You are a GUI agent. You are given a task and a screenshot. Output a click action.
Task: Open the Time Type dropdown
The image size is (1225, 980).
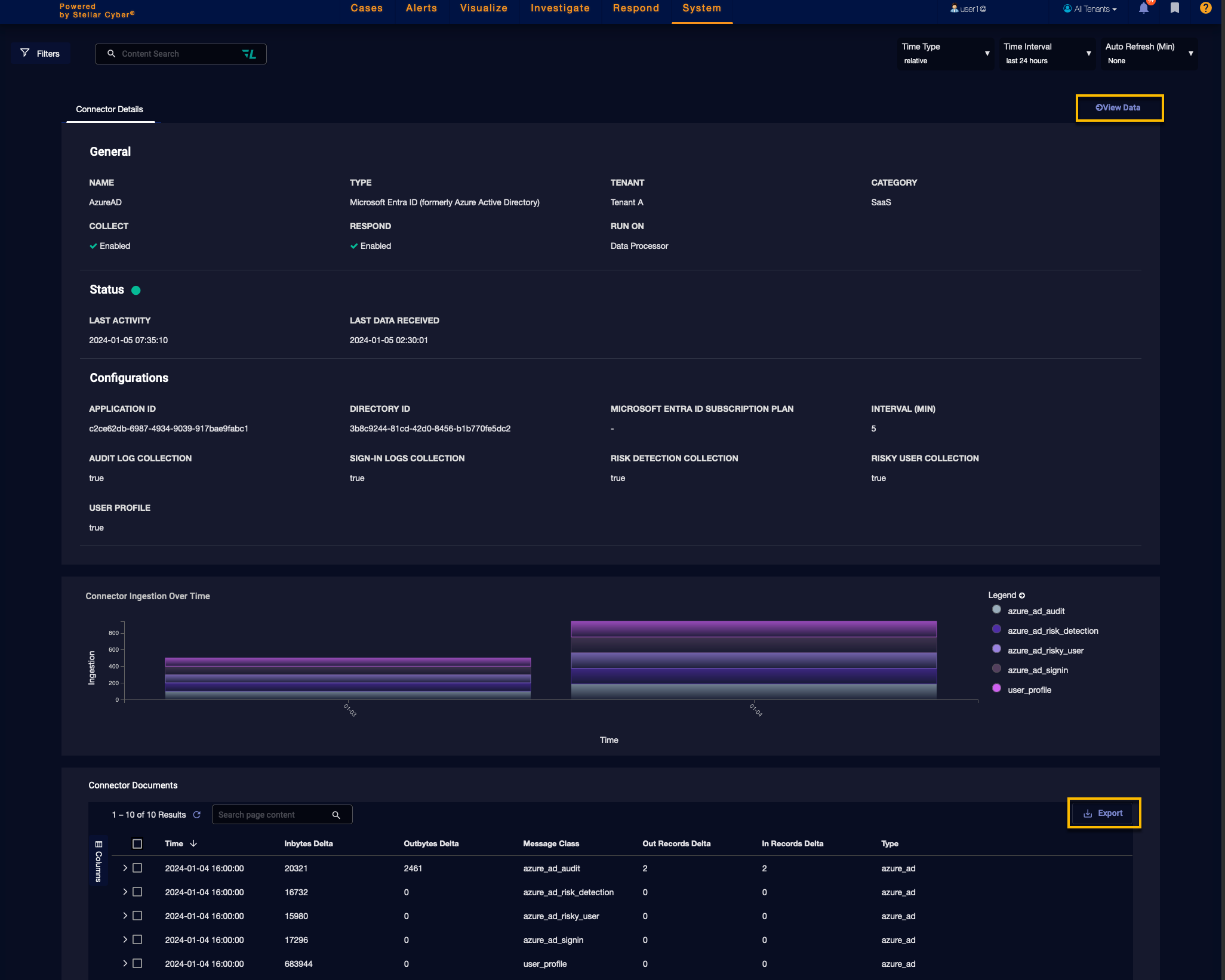coord(946,54)
